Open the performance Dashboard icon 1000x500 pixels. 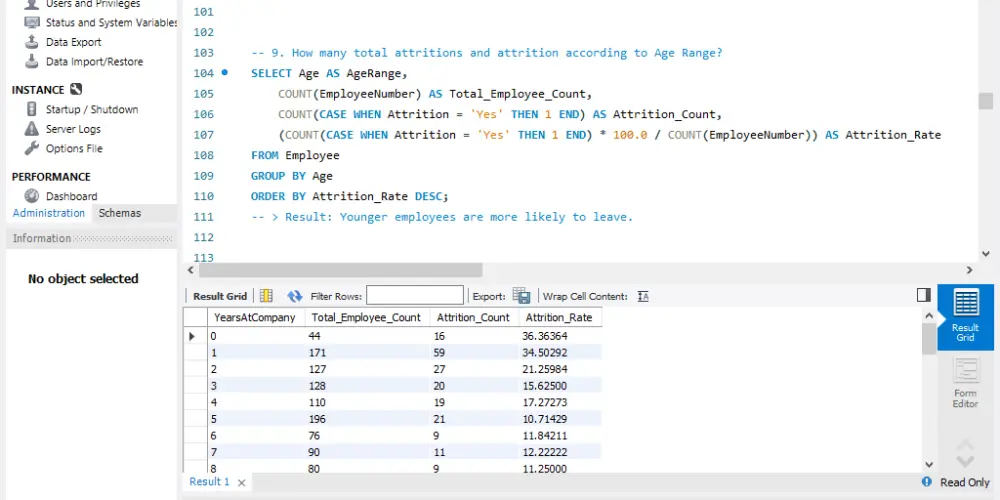(x=32, y=196)
